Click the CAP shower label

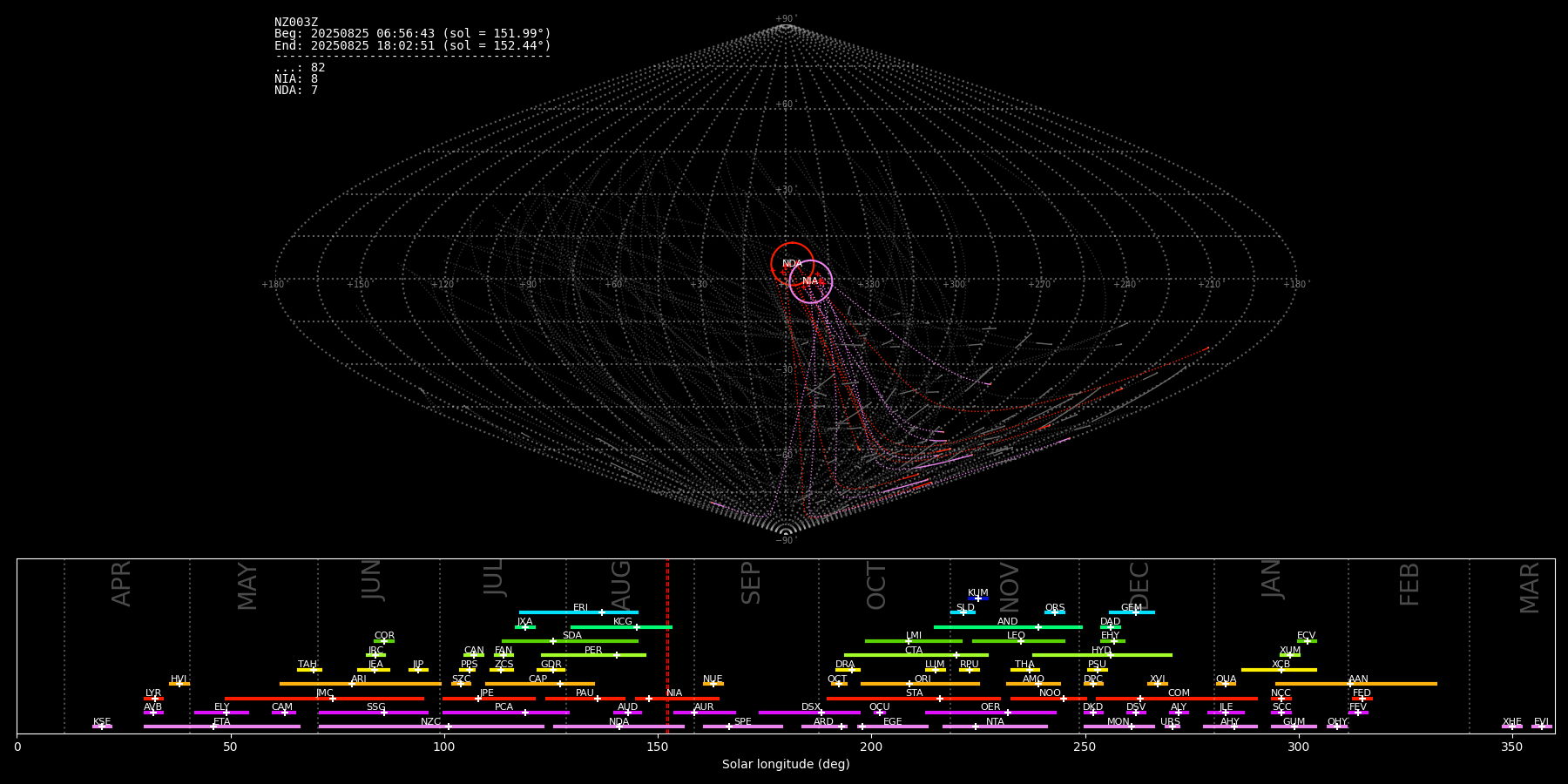pyautogui.click(x=537, y=679)
